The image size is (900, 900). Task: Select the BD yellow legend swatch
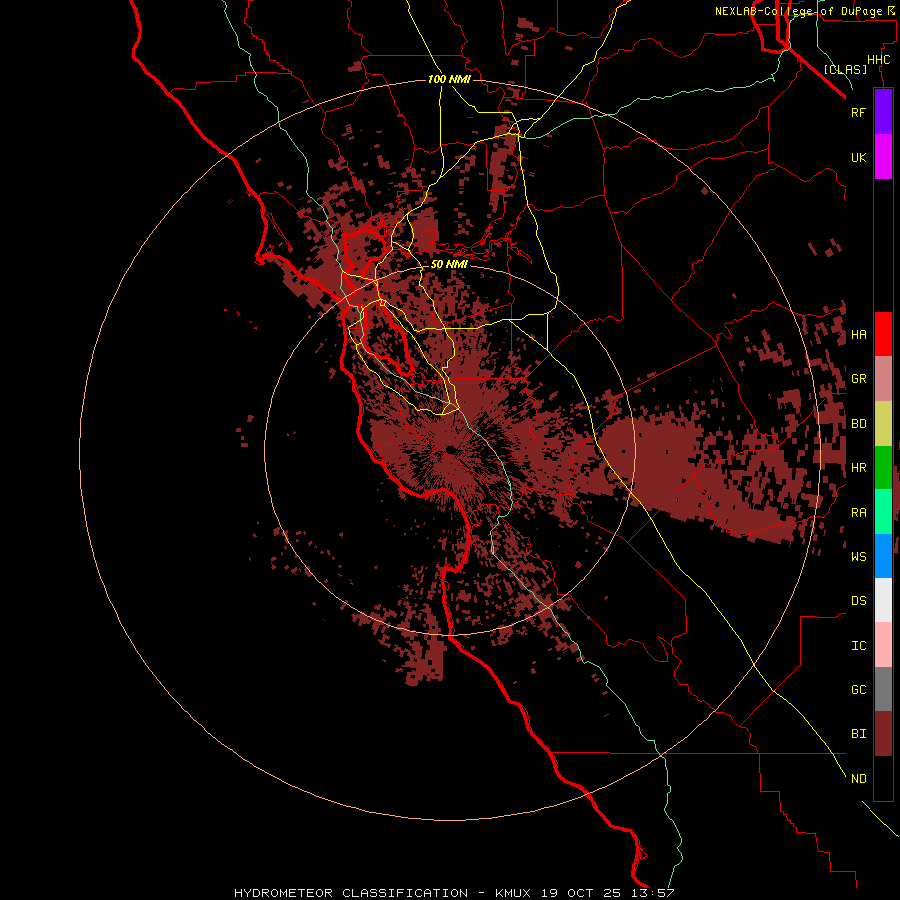pos(883,424)
